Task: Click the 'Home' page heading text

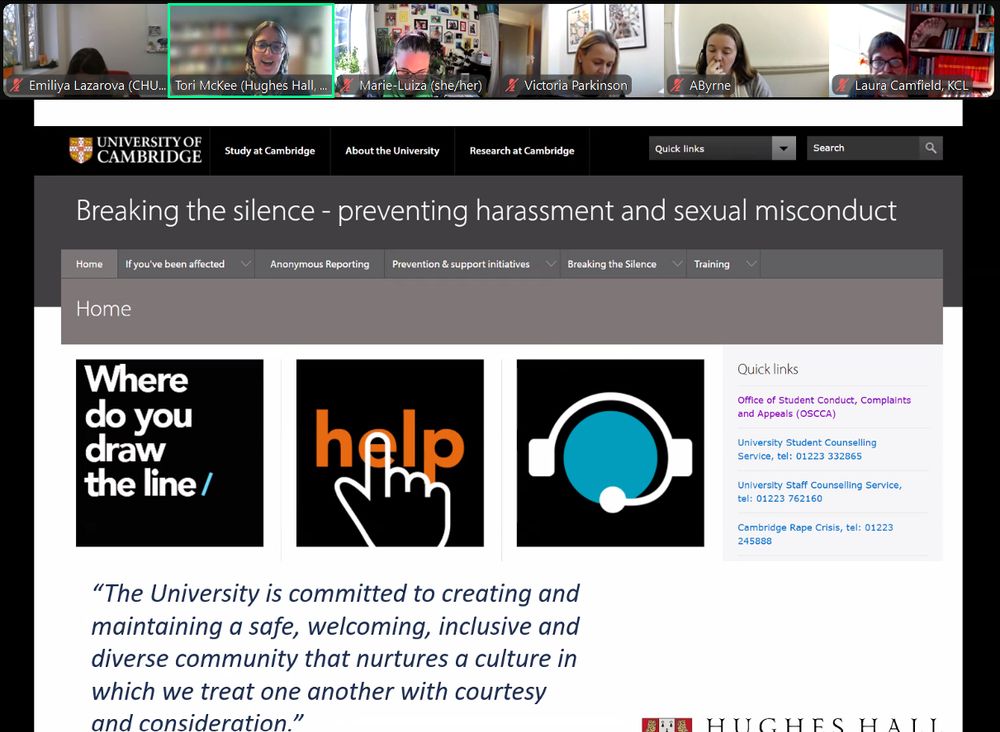Action: pos(103,309)
